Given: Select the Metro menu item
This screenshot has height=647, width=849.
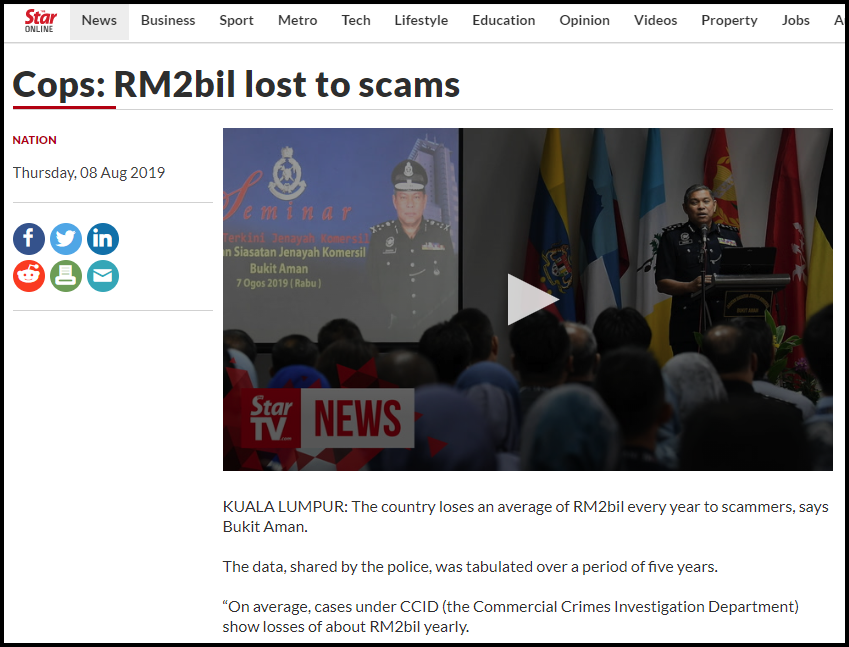Looking at the screenshot, I should pos(297,21).
